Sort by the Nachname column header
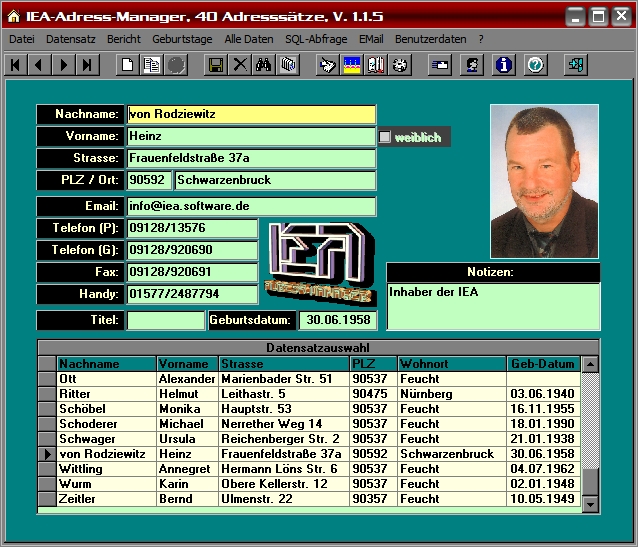 tap(106, 364)
